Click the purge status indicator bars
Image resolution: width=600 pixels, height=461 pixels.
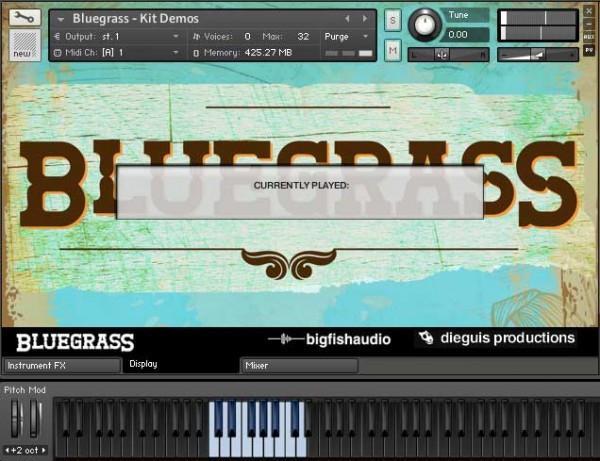tap(349, 53)
